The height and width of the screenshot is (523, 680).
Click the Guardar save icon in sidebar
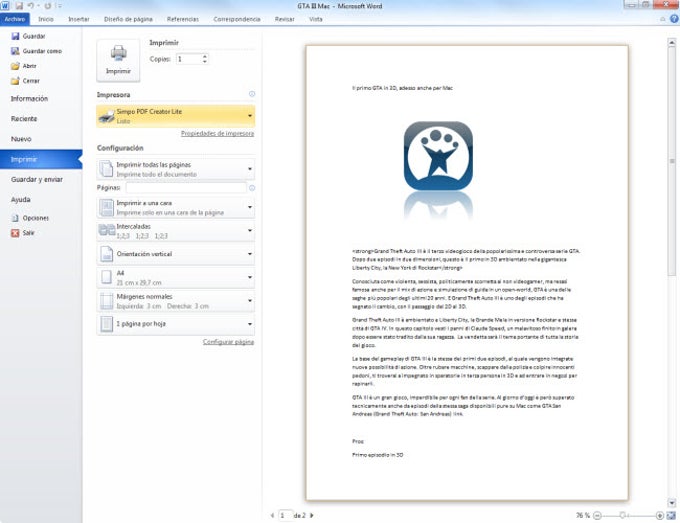(15, 36)
